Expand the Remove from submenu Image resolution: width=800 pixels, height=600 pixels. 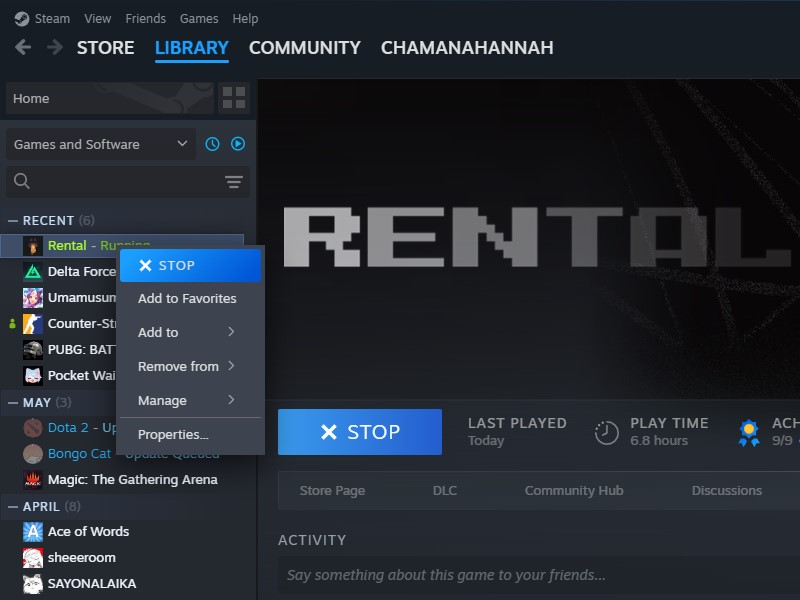[190, 366]
